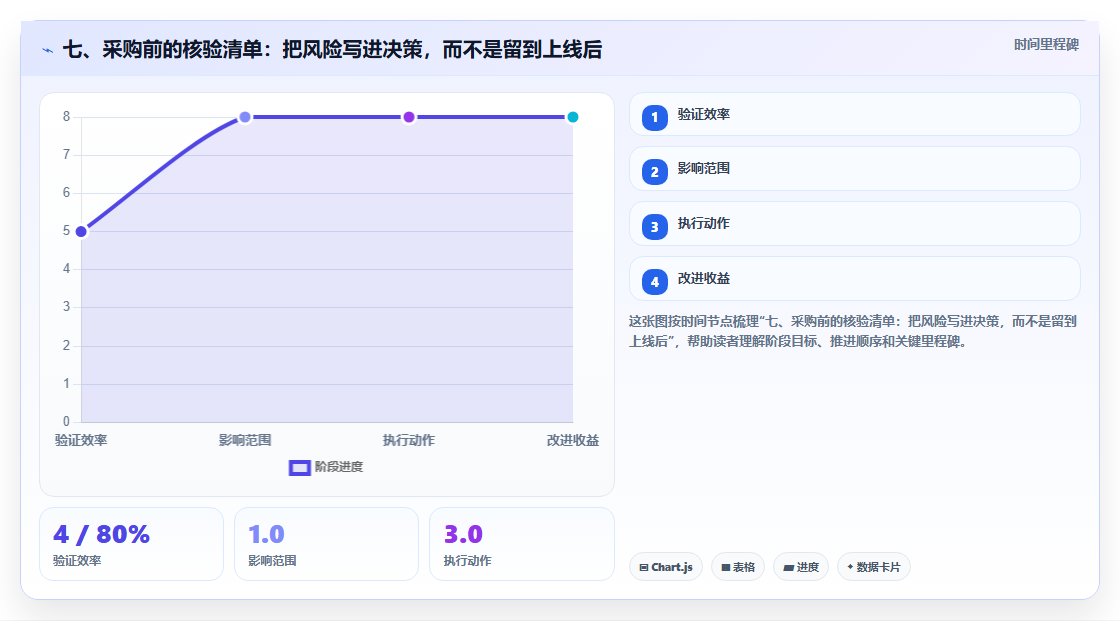
Task: Click the x-axis label 执行动作
Action: [x=409, y=440]
